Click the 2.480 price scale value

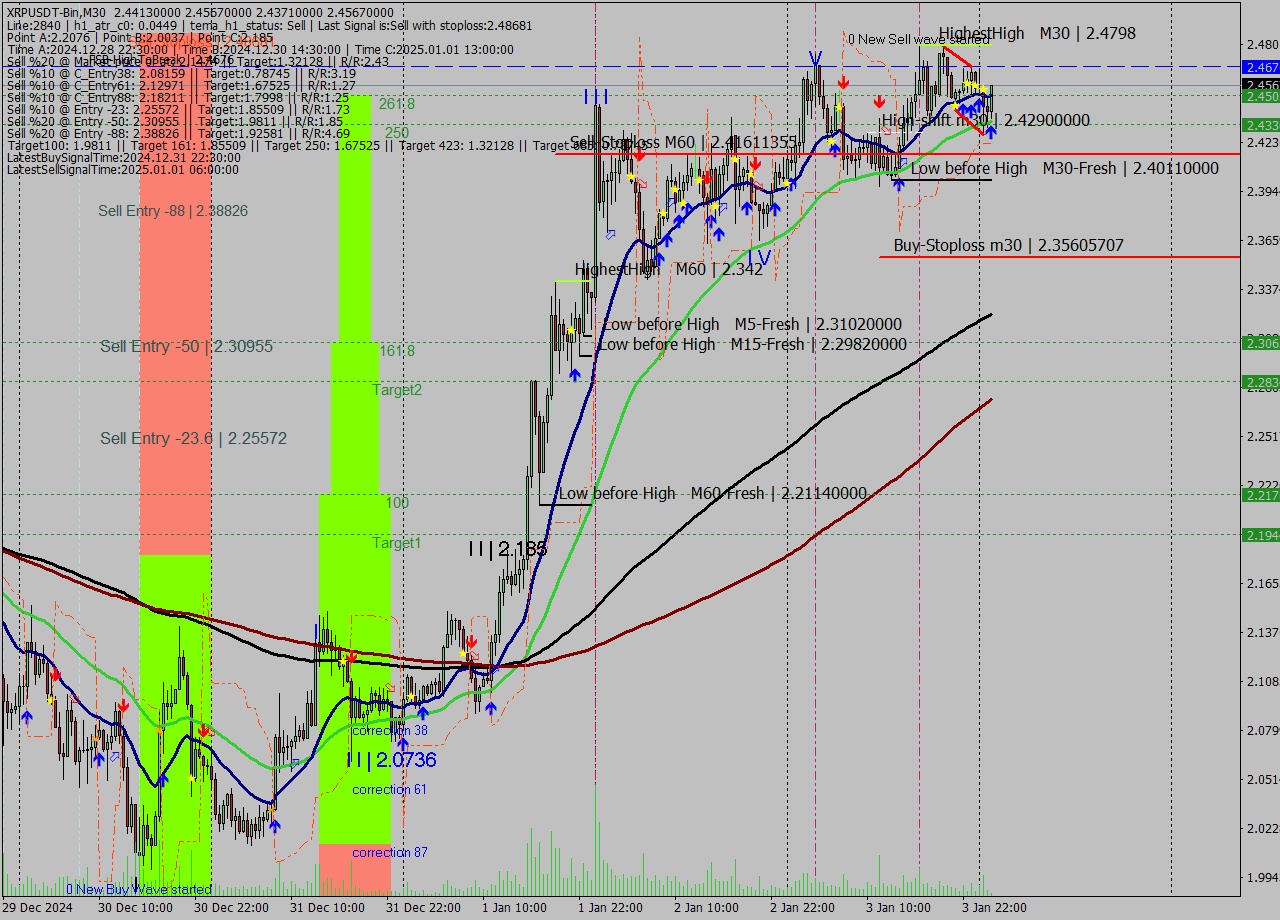1262,45
